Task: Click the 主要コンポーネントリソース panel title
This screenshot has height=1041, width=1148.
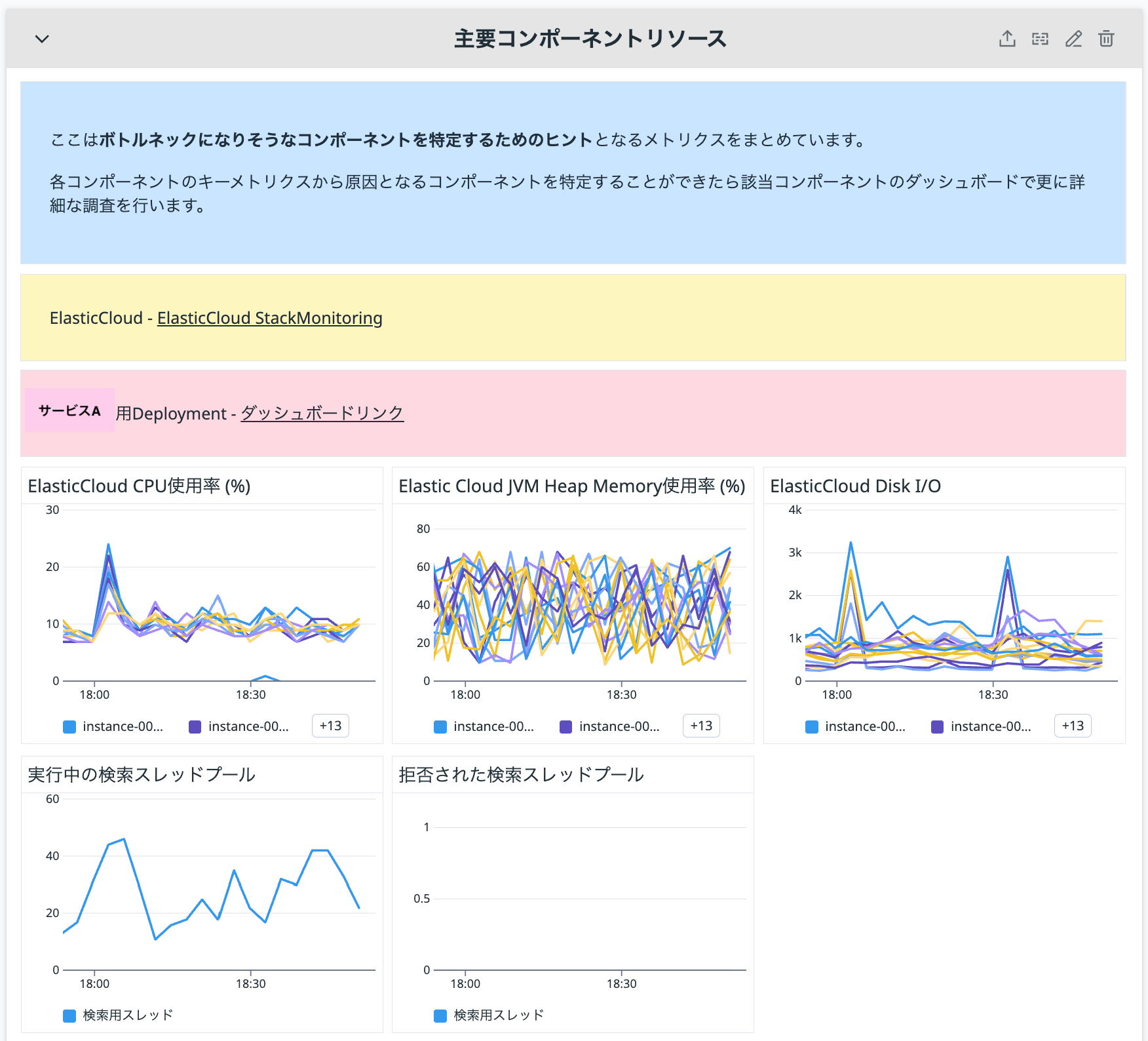Action: (590, 39)
